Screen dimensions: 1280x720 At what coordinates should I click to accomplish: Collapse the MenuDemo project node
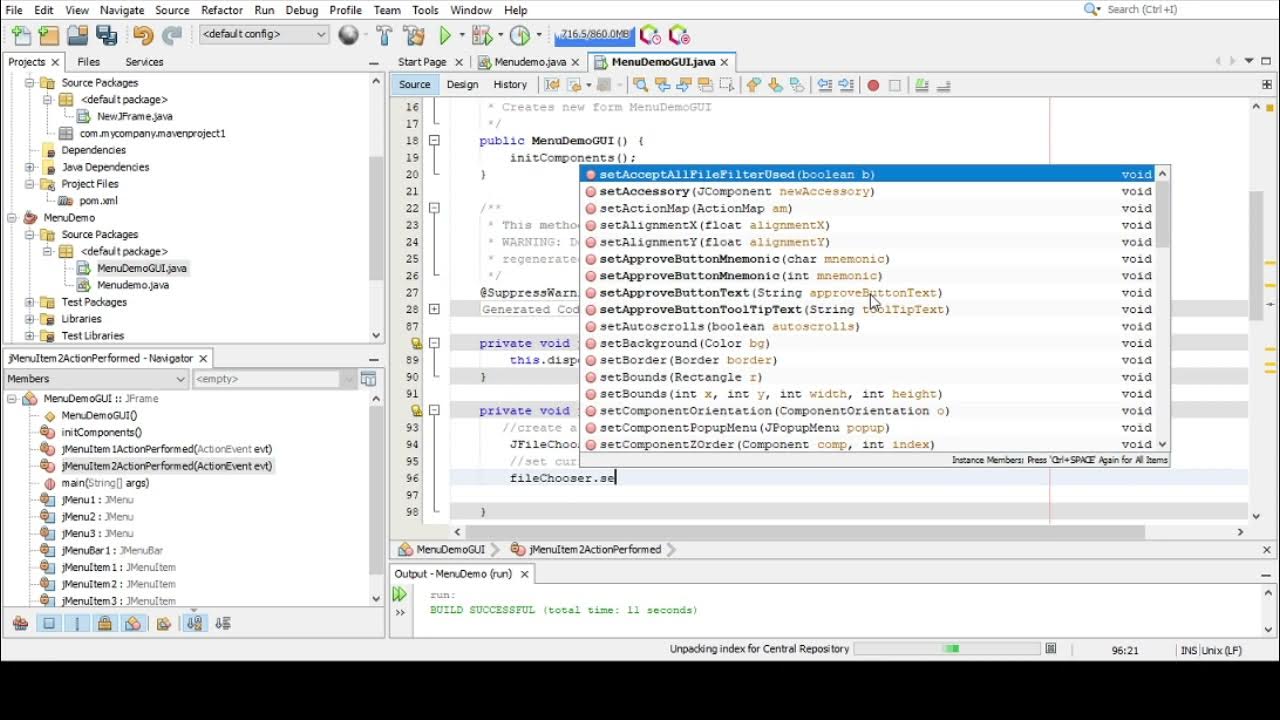12,217
